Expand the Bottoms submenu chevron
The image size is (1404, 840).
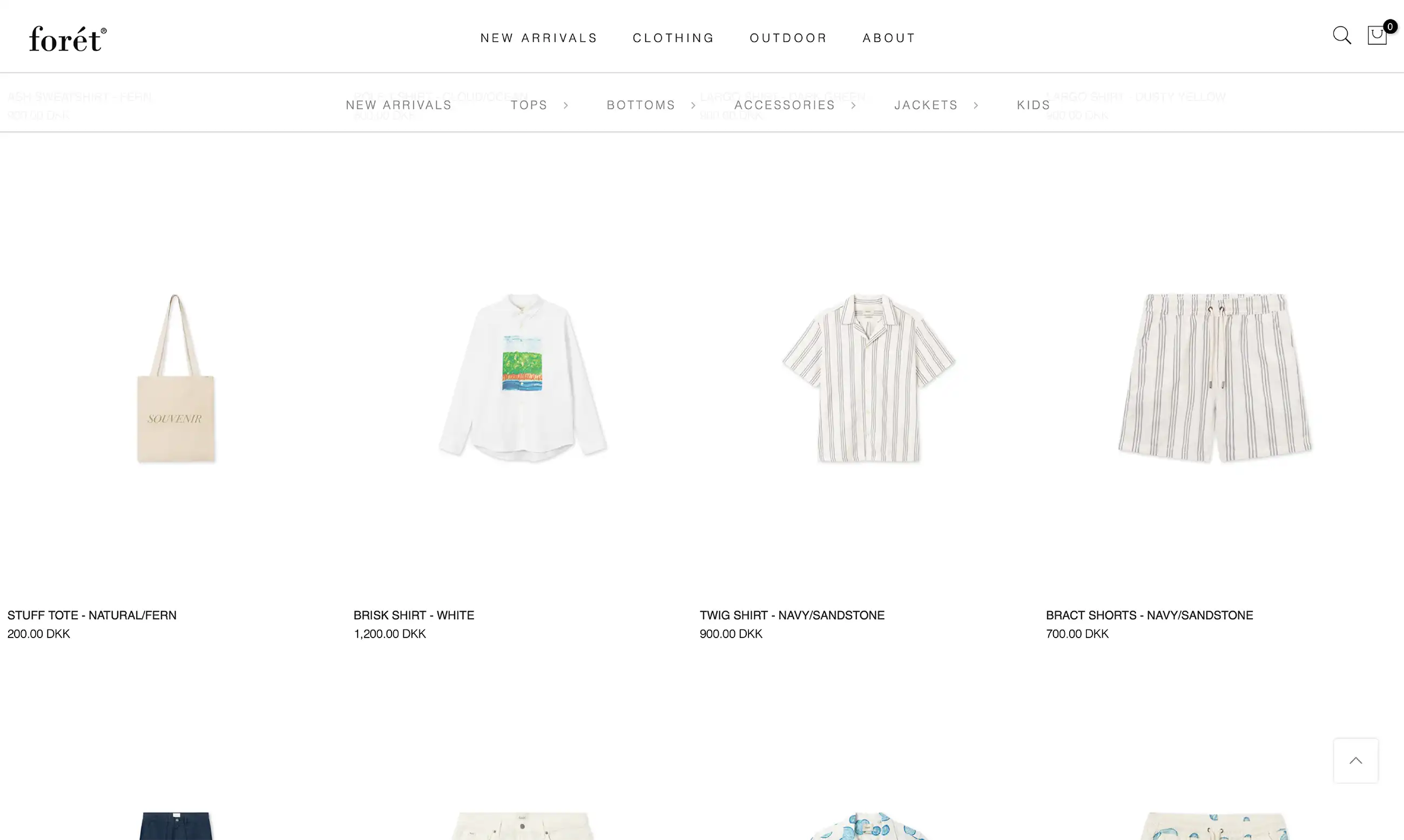point(693,105)
